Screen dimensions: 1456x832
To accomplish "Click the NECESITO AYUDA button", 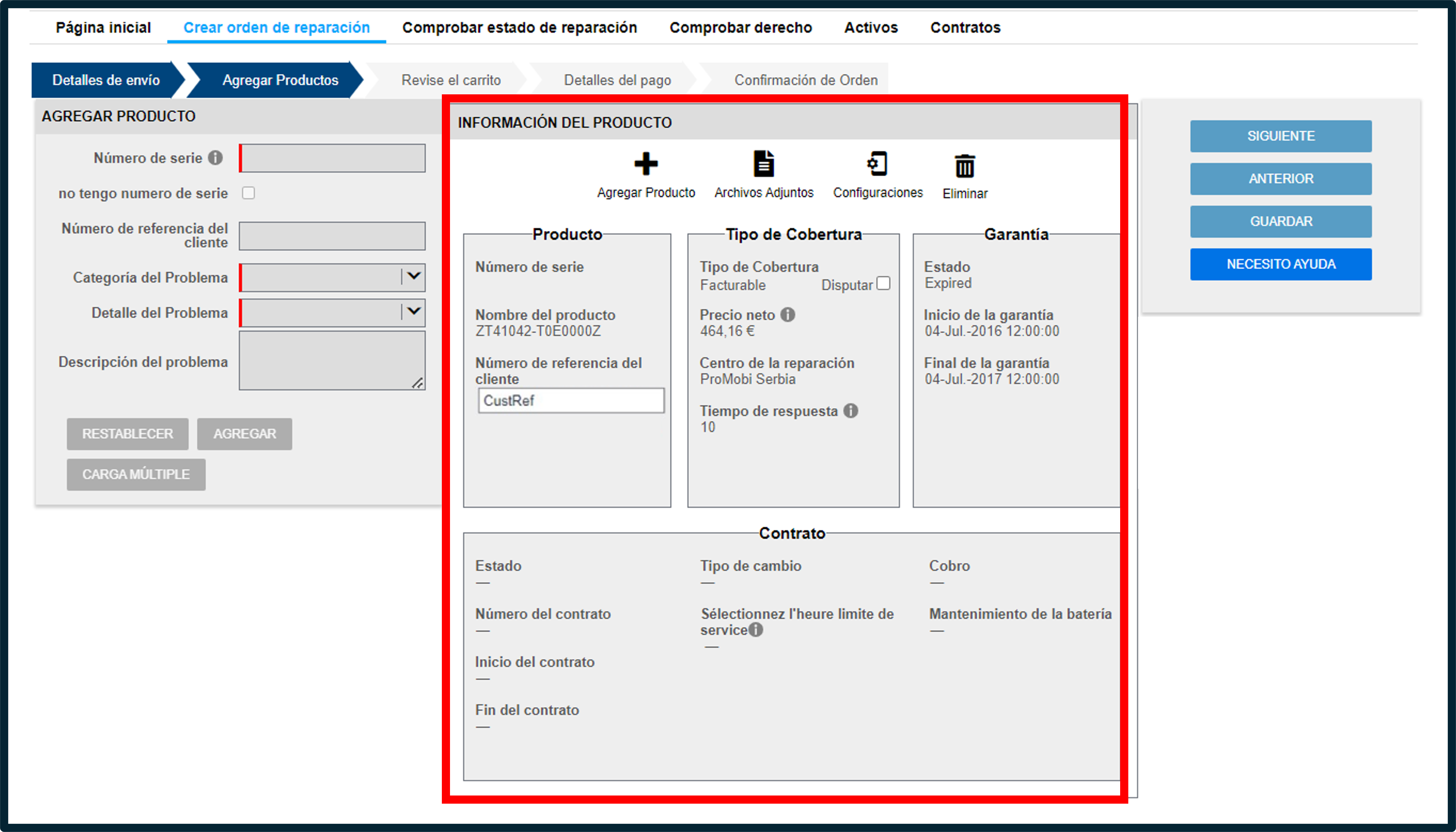I will (1281, 264).
